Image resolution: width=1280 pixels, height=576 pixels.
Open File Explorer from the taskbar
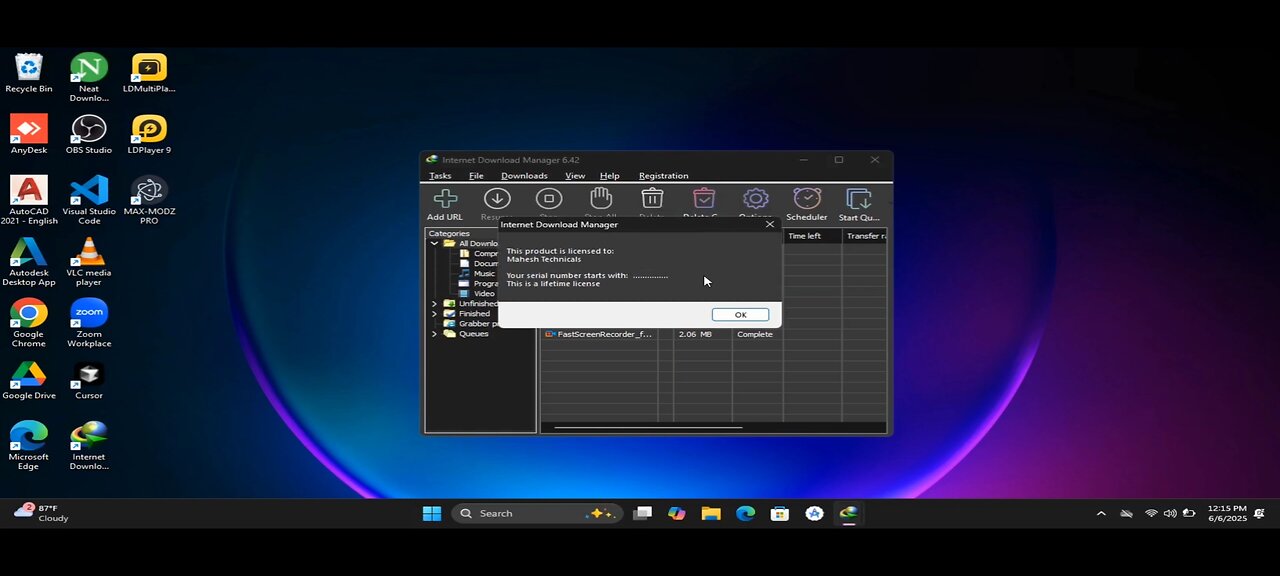[711, 513]
